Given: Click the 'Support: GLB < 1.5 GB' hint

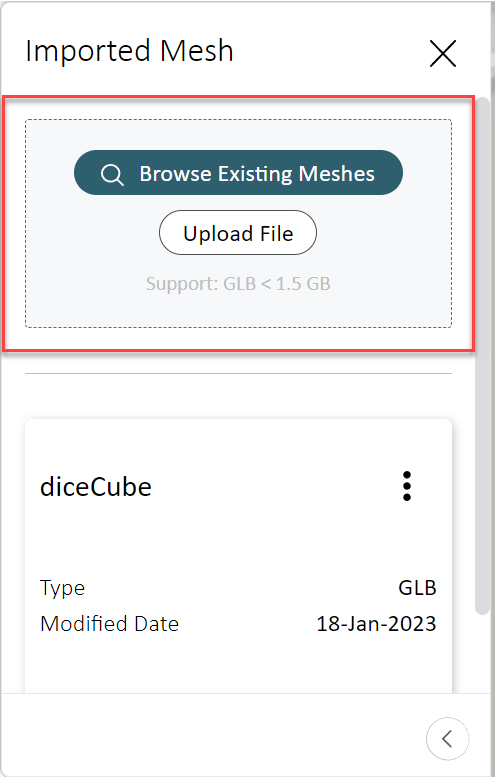Looking at the screenshot, I should 238,283.
